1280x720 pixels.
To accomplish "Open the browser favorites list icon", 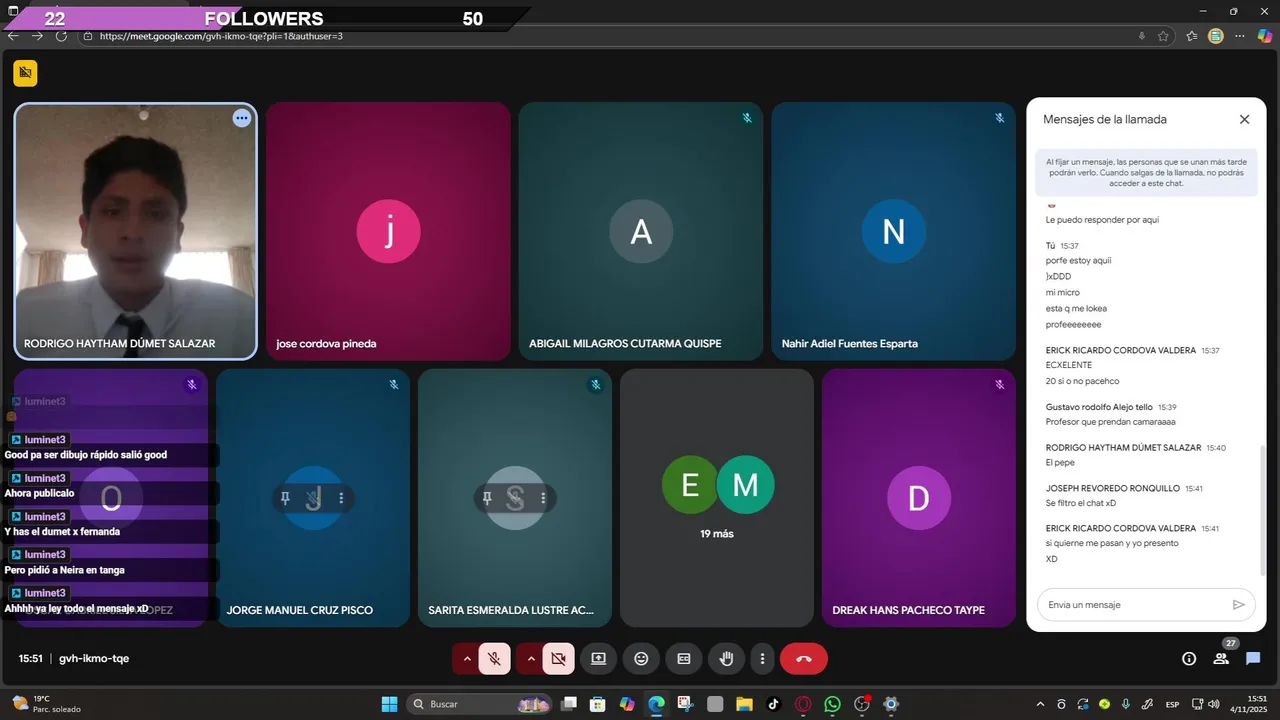I will coord(1192,36).
